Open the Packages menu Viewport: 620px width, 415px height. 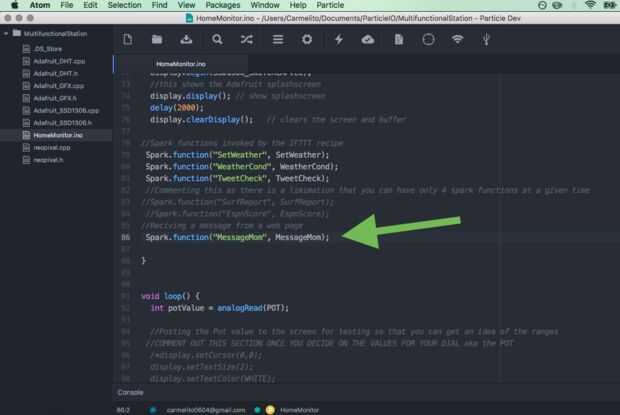tap(223, 5)
